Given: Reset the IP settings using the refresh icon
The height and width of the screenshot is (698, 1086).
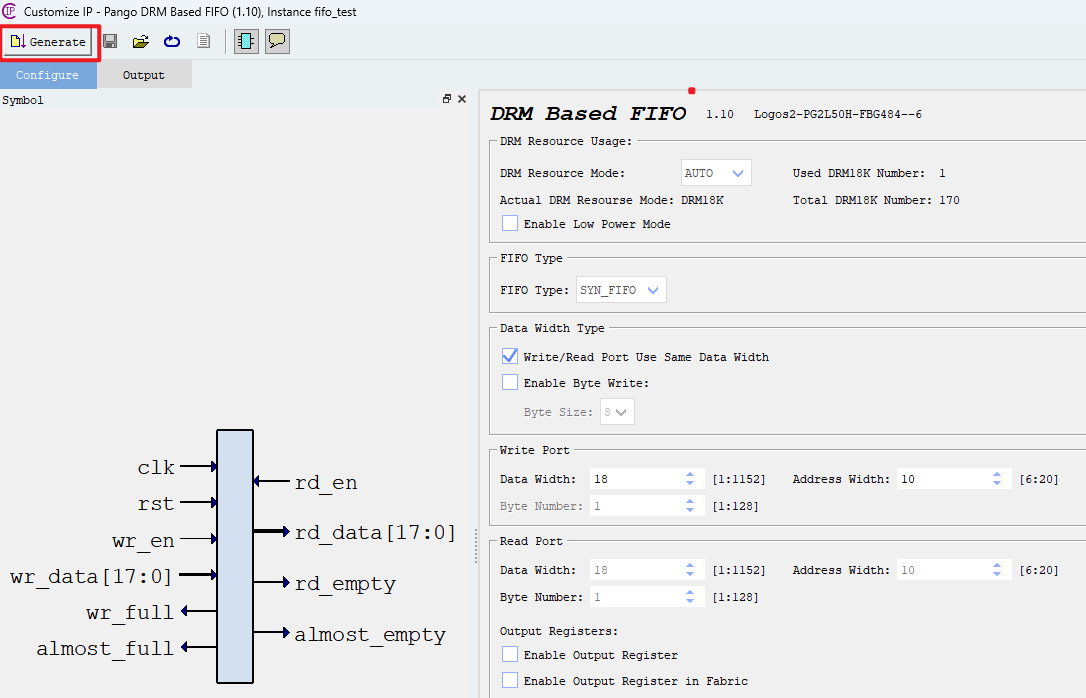Looking at the screenshot, I should pyautogui.click(x=170, y=41).
